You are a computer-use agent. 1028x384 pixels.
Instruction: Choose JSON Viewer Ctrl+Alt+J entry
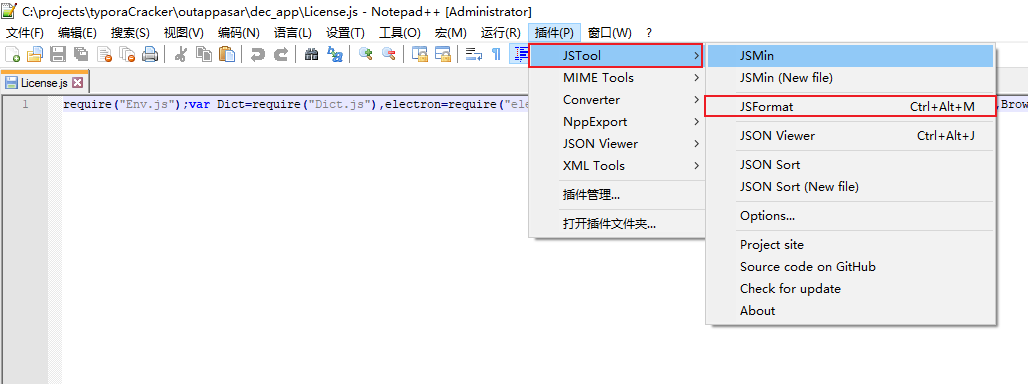click(x=850, y=136)
